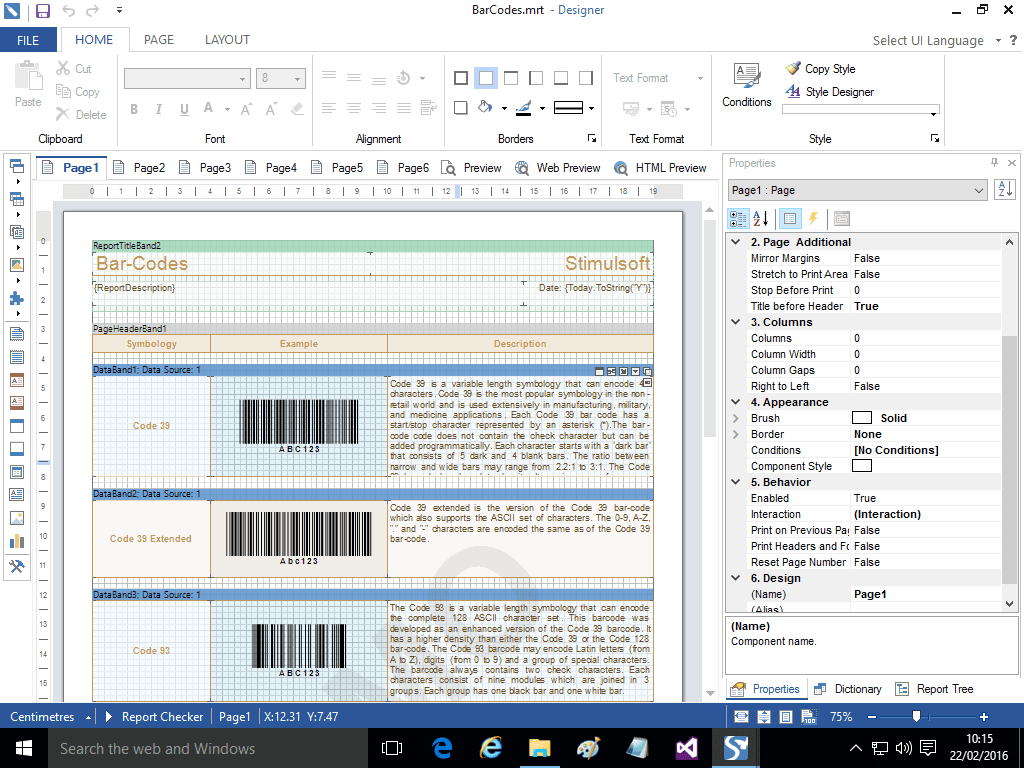
Task: Open the font name combo box
Action: [187, 78]
